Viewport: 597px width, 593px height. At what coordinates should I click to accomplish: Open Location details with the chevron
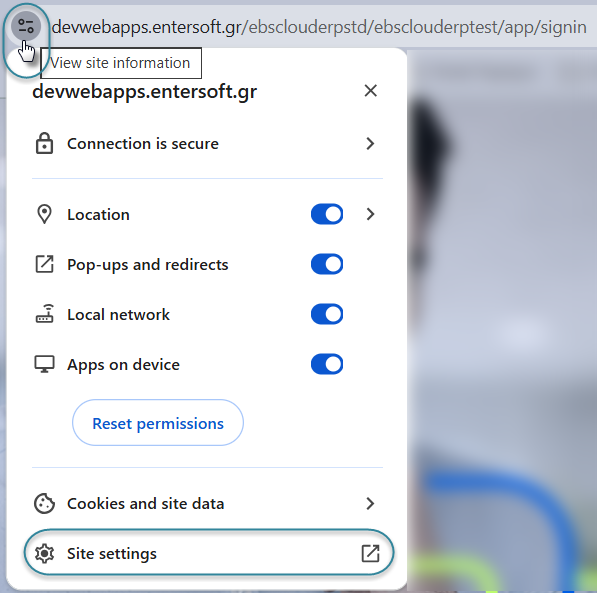(x=370, y=214)
